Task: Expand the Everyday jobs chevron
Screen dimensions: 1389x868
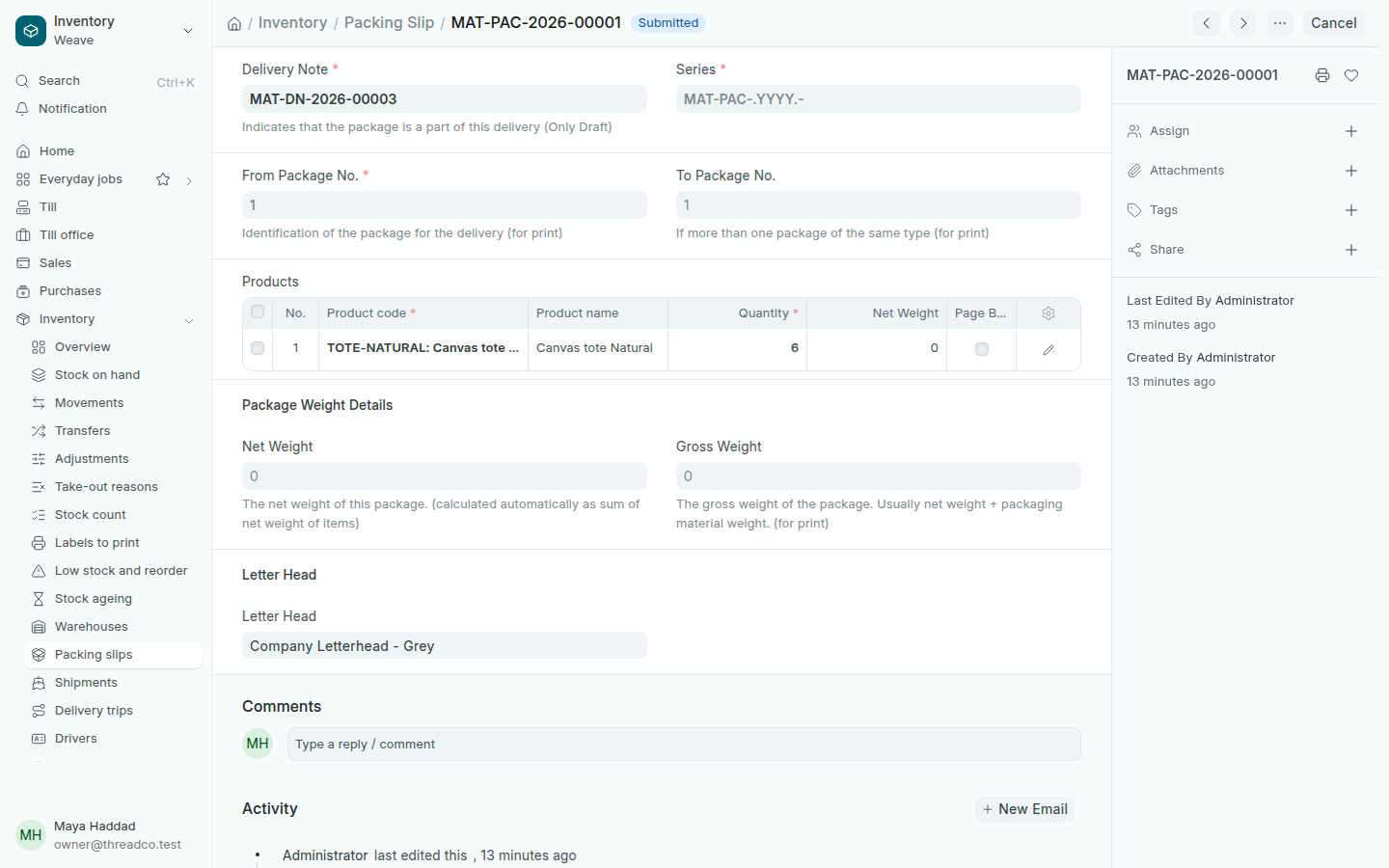Action: (189, 180)
